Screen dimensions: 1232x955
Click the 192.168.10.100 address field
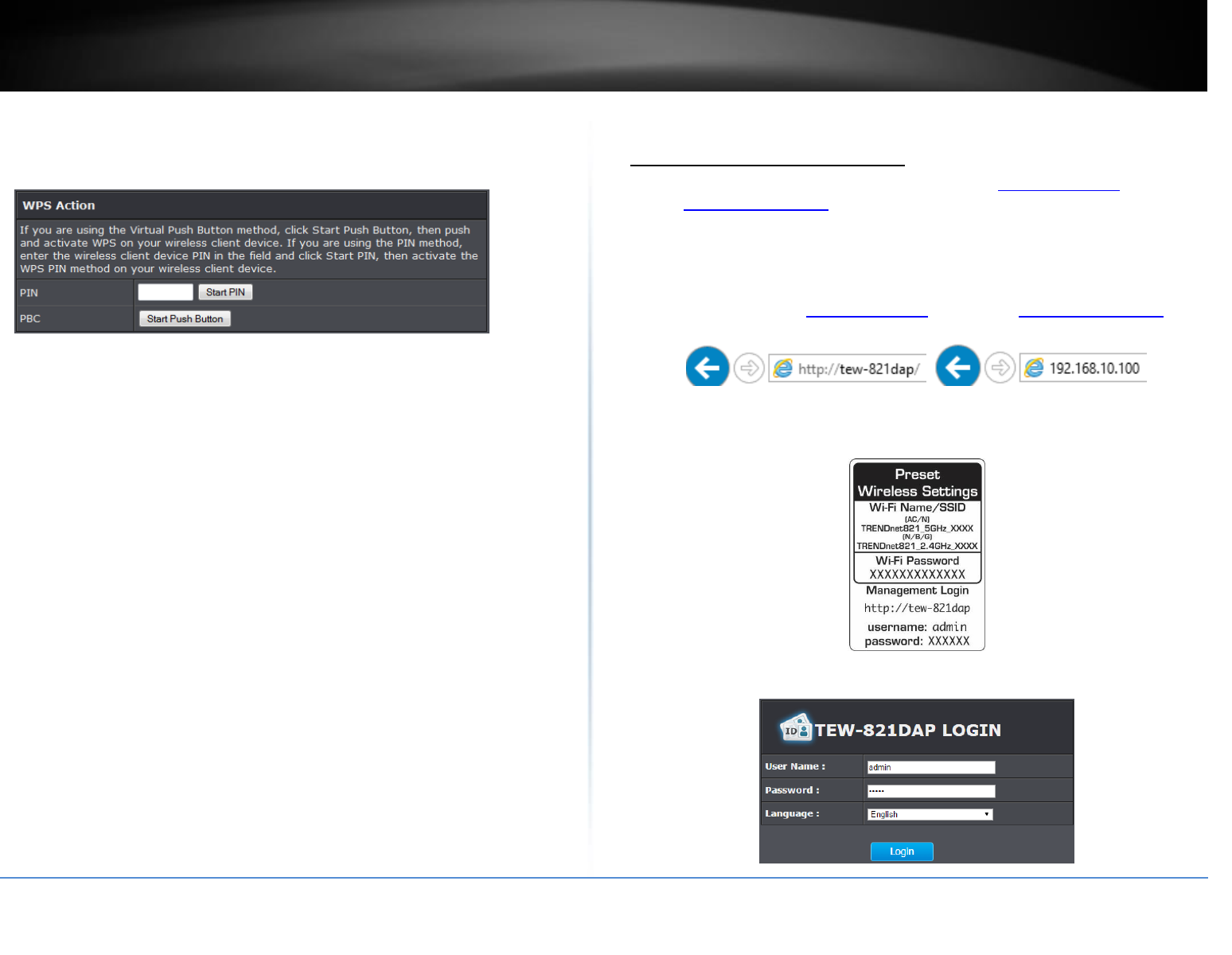point(1083,368)
